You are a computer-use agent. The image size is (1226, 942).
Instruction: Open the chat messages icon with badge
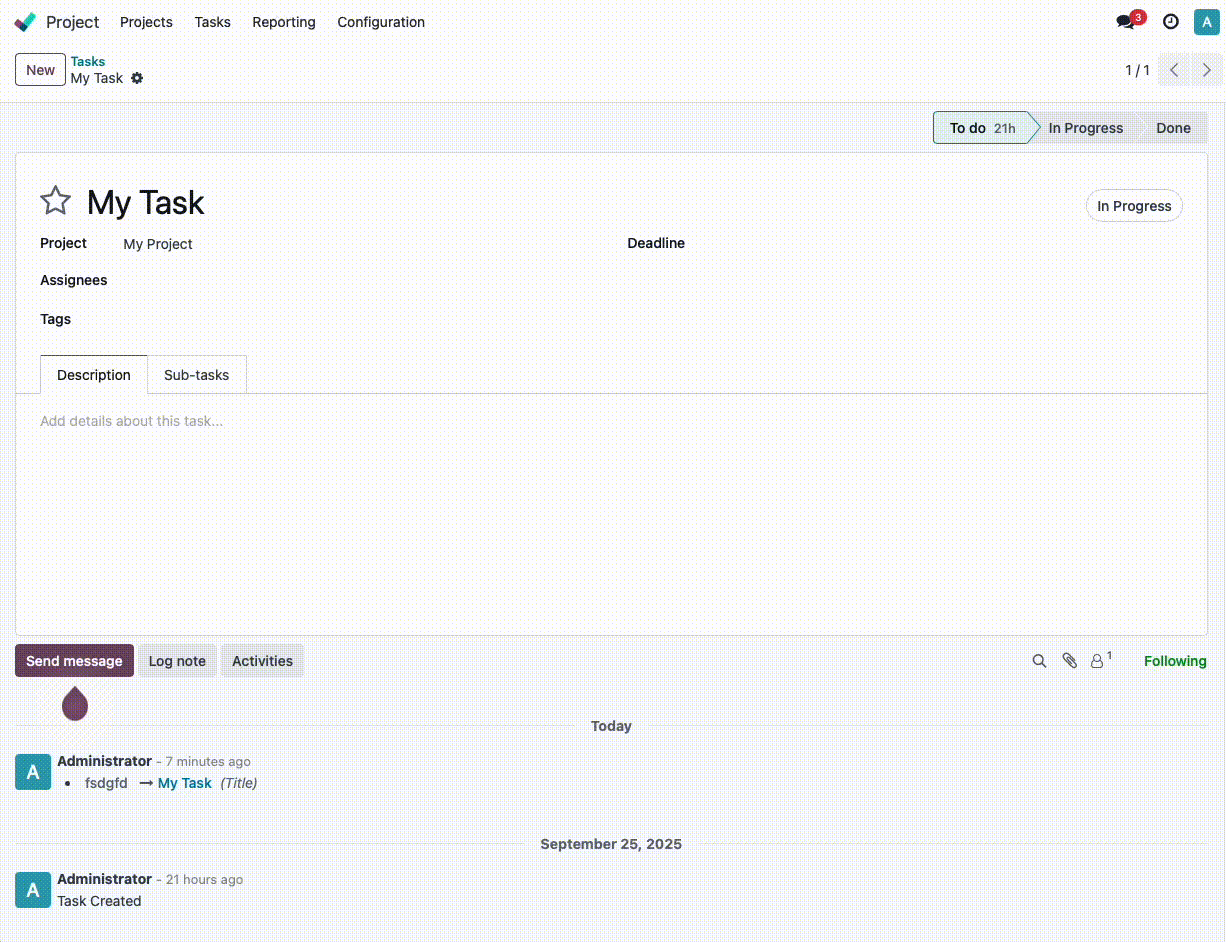coord(1126,22)
